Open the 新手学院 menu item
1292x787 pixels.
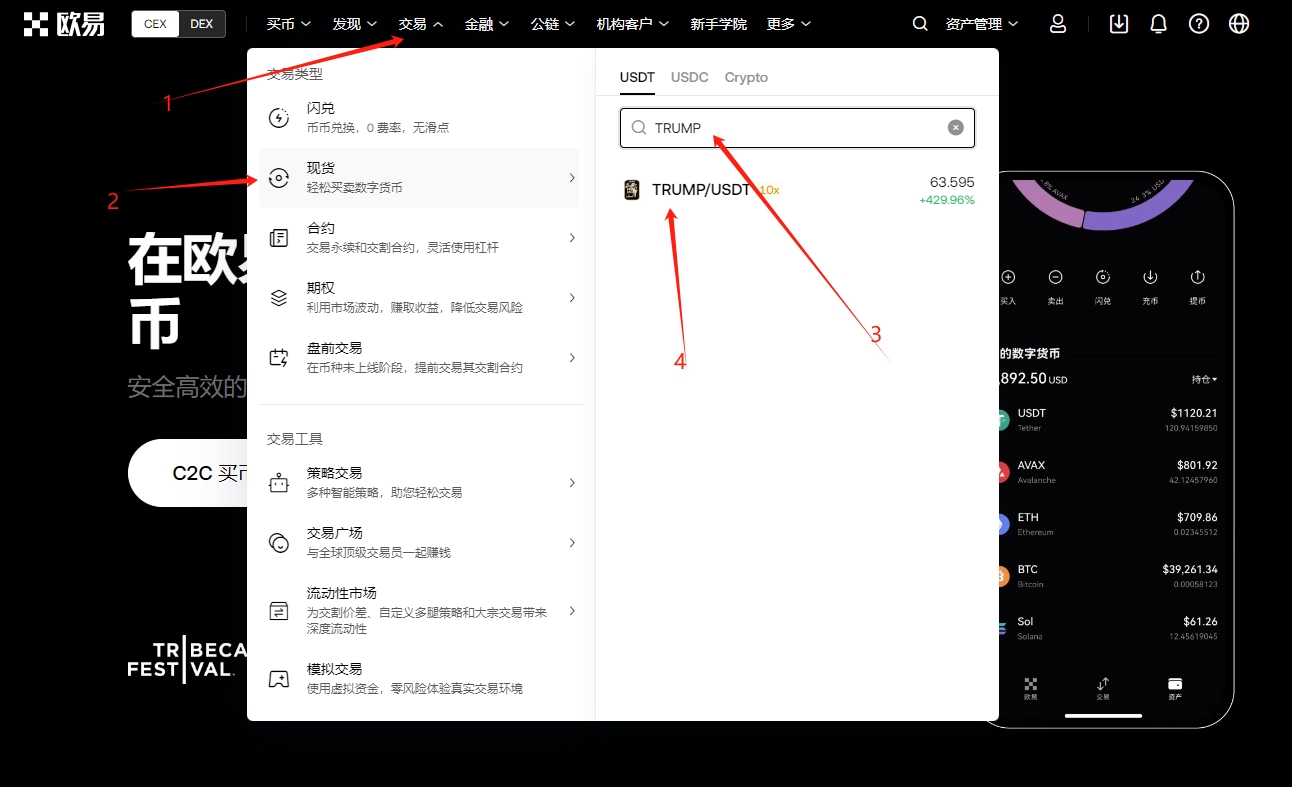pyautogui.click(x=719, y=23)
